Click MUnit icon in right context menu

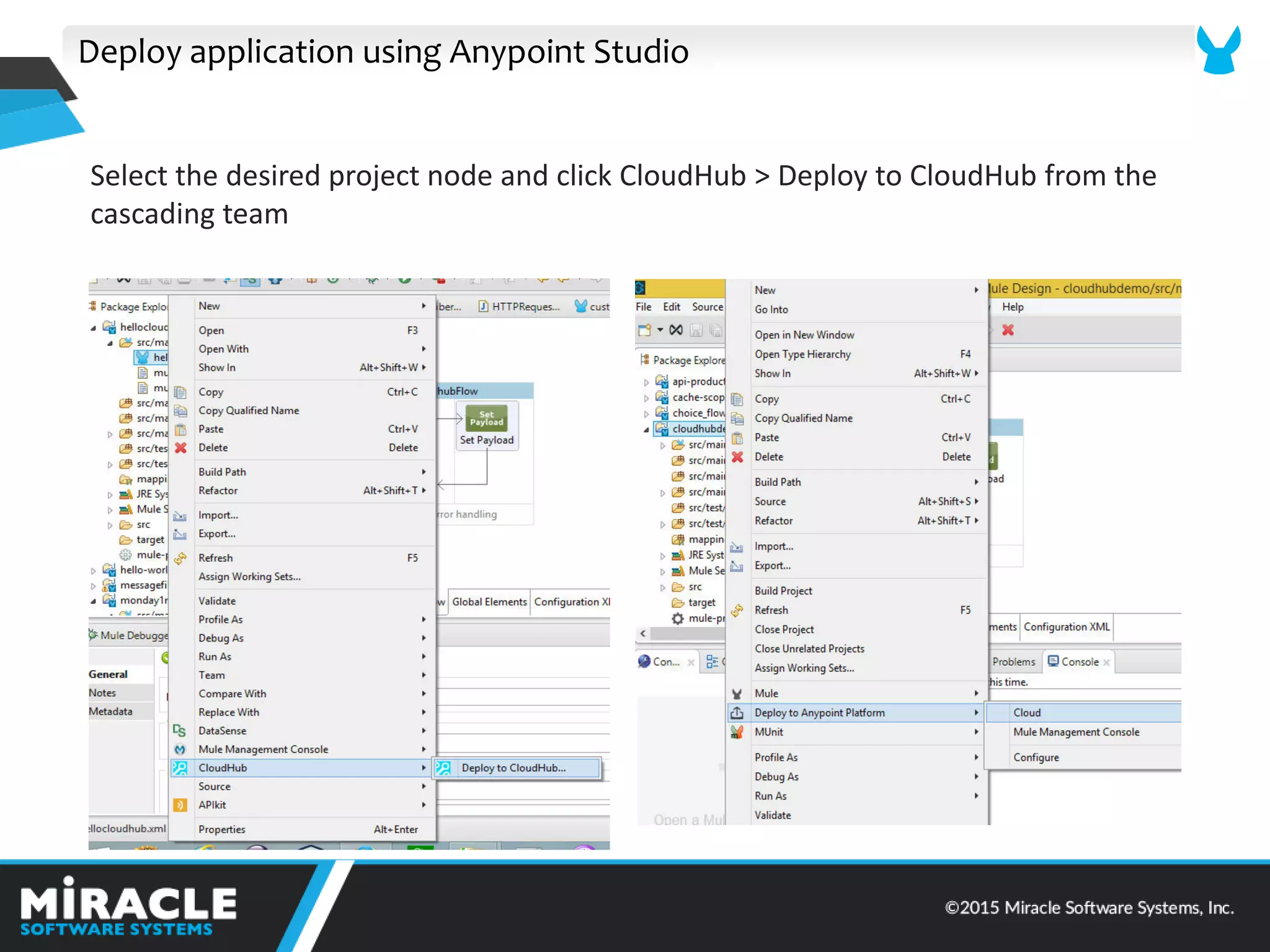pyautogui.click(x=737, y=732)
